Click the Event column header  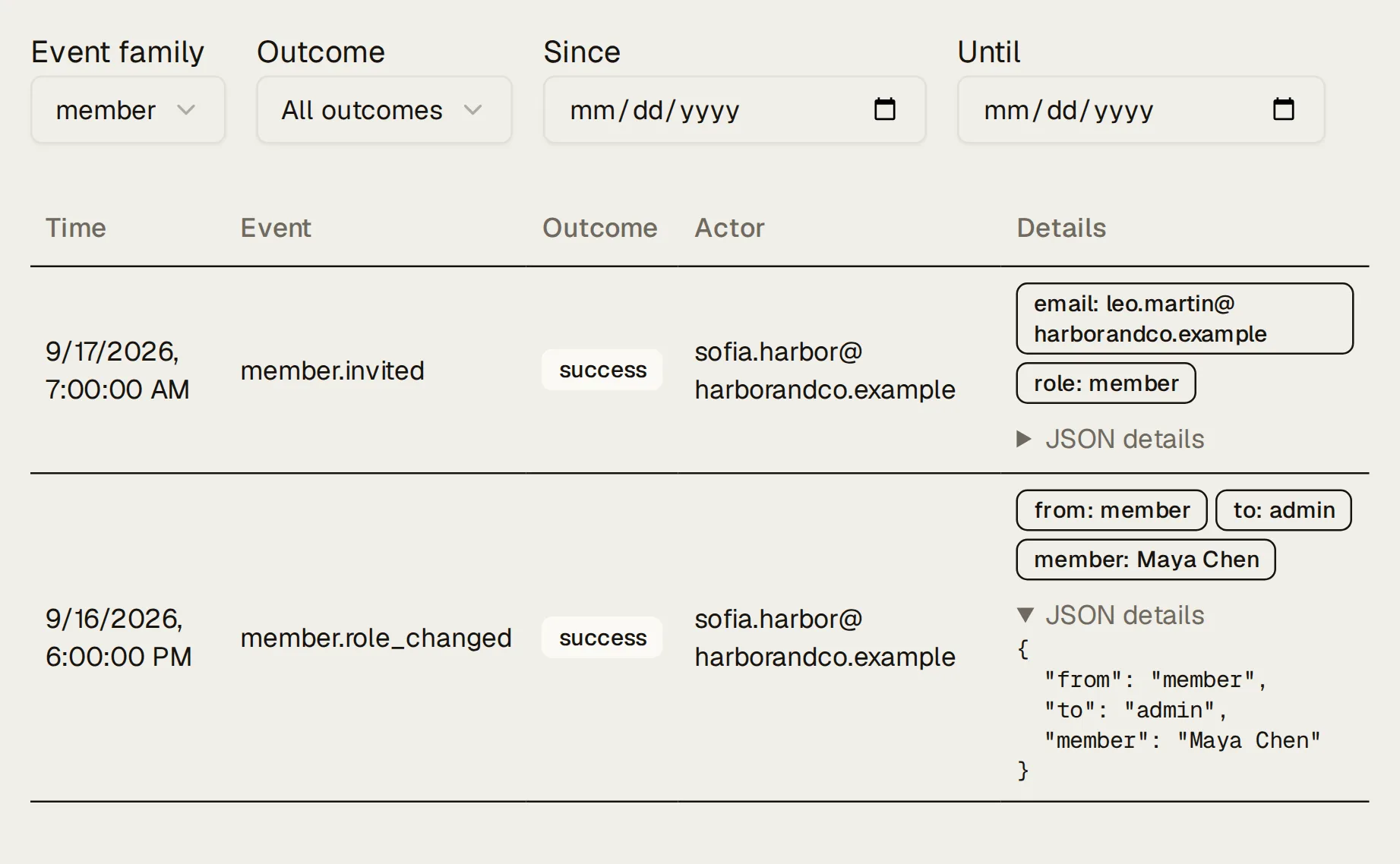tap(276, 228)
